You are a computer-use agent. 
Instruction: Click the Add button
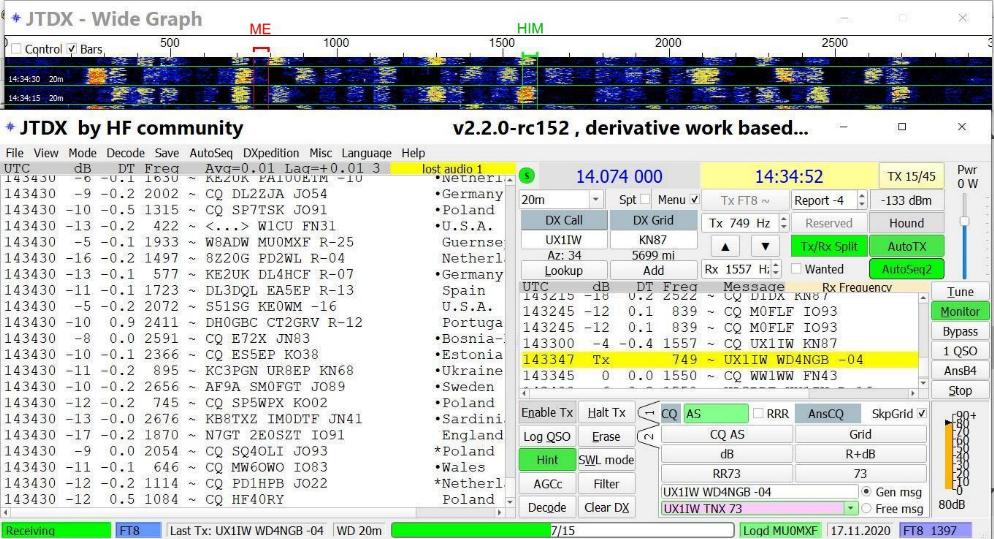click(653, 271)
